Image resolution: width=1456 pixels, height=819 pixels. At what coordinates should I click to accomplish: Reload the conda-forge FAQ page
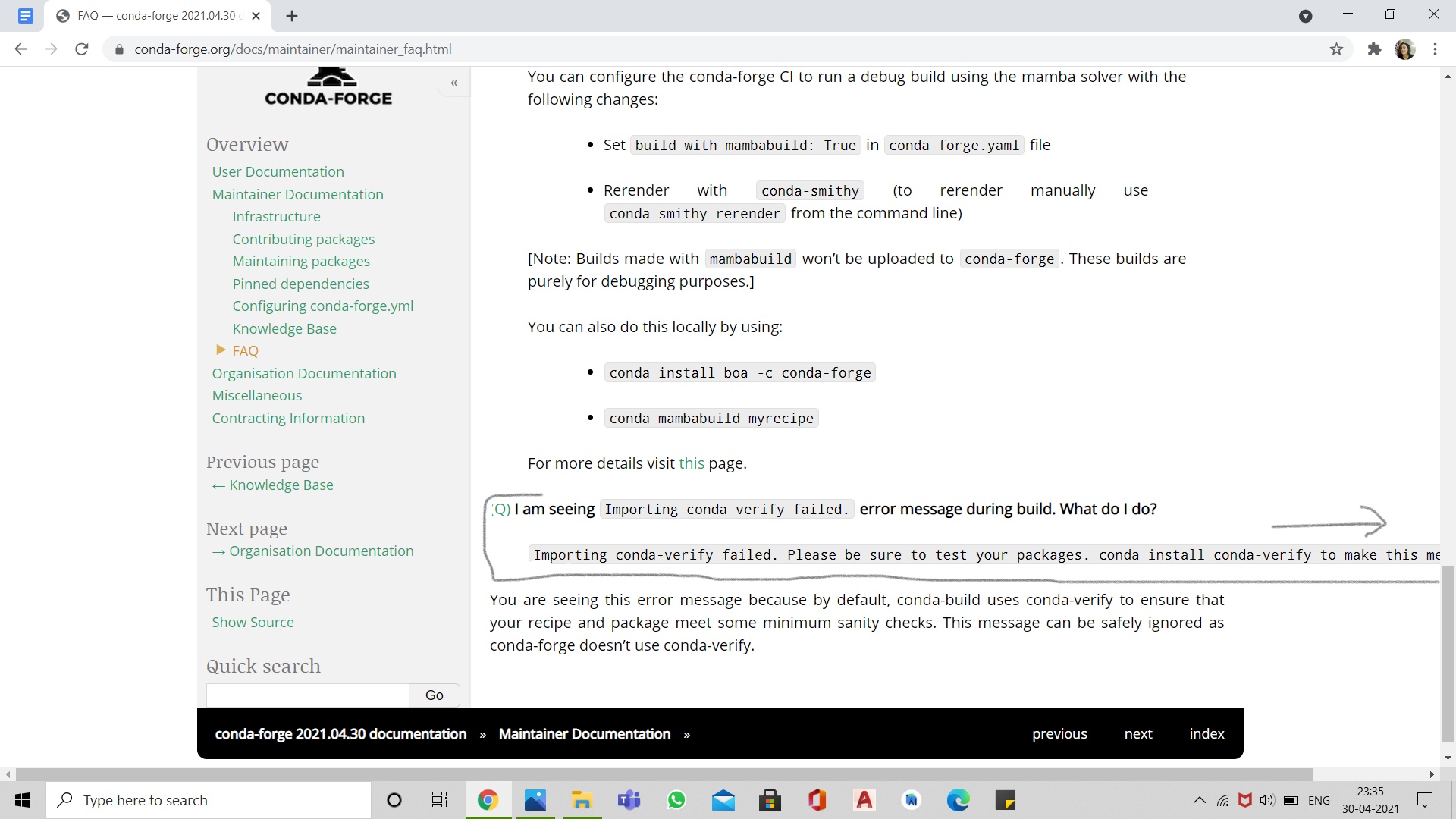tap(82, 49)
